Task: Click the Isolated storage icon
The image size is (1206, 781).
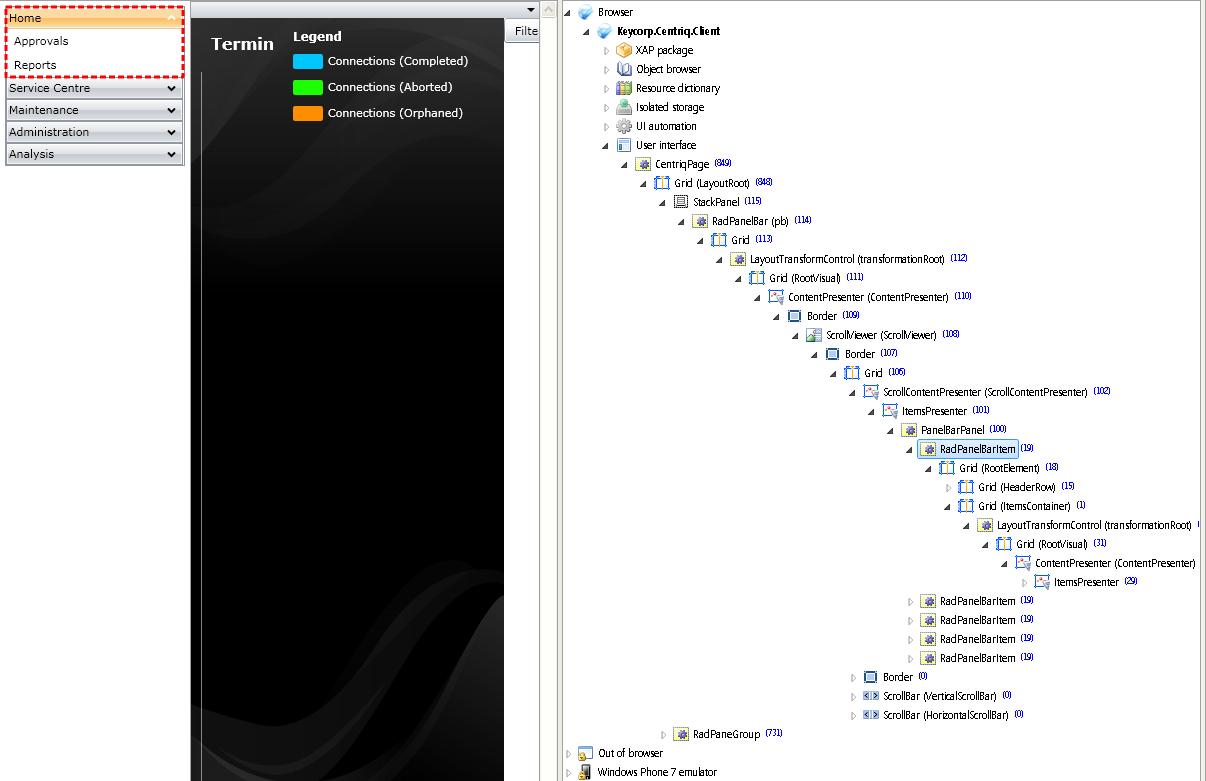Action: (x=624, y=107)
